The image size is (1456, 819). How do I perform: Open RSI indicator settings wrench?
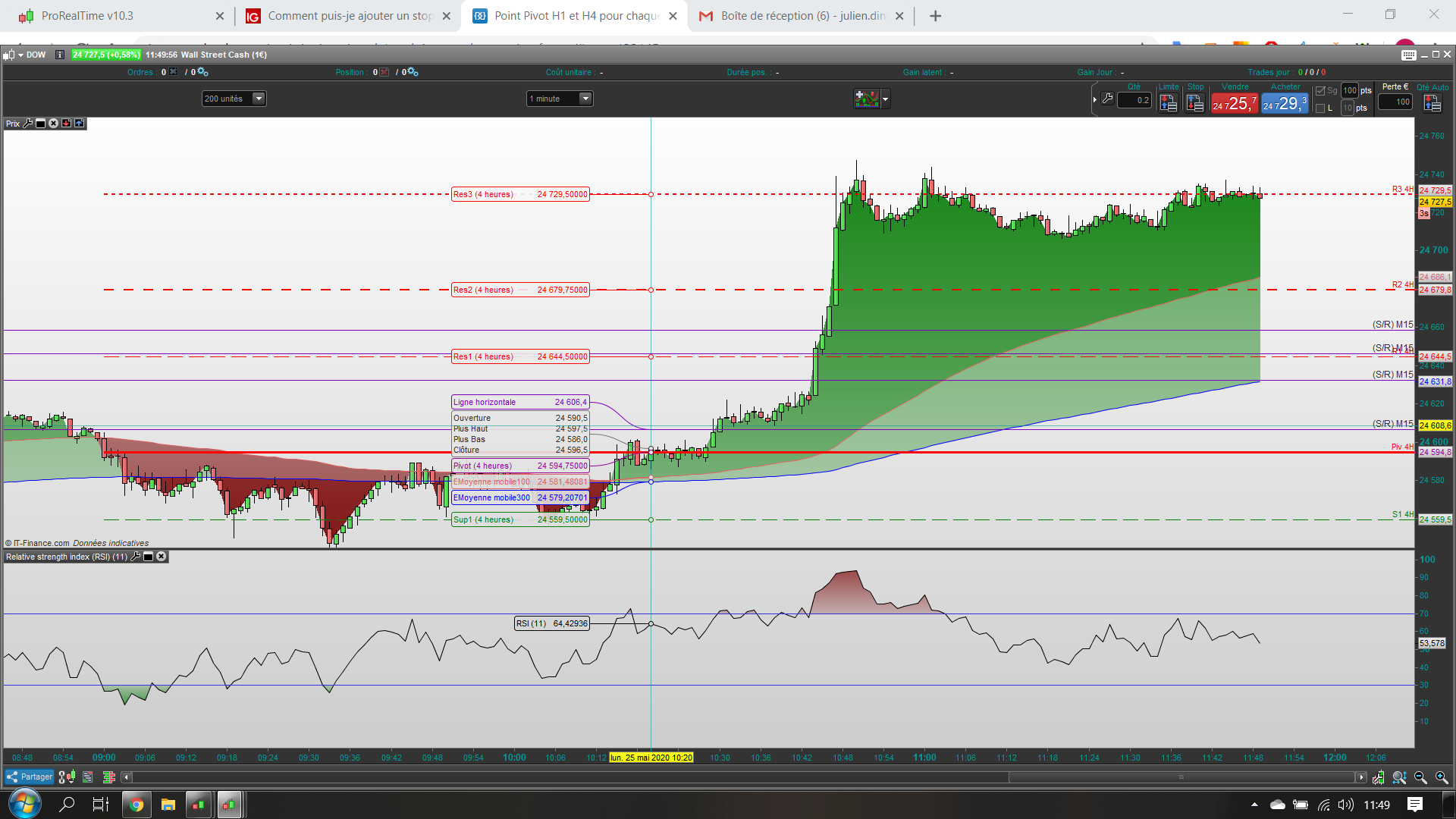[x=136, y=557]
